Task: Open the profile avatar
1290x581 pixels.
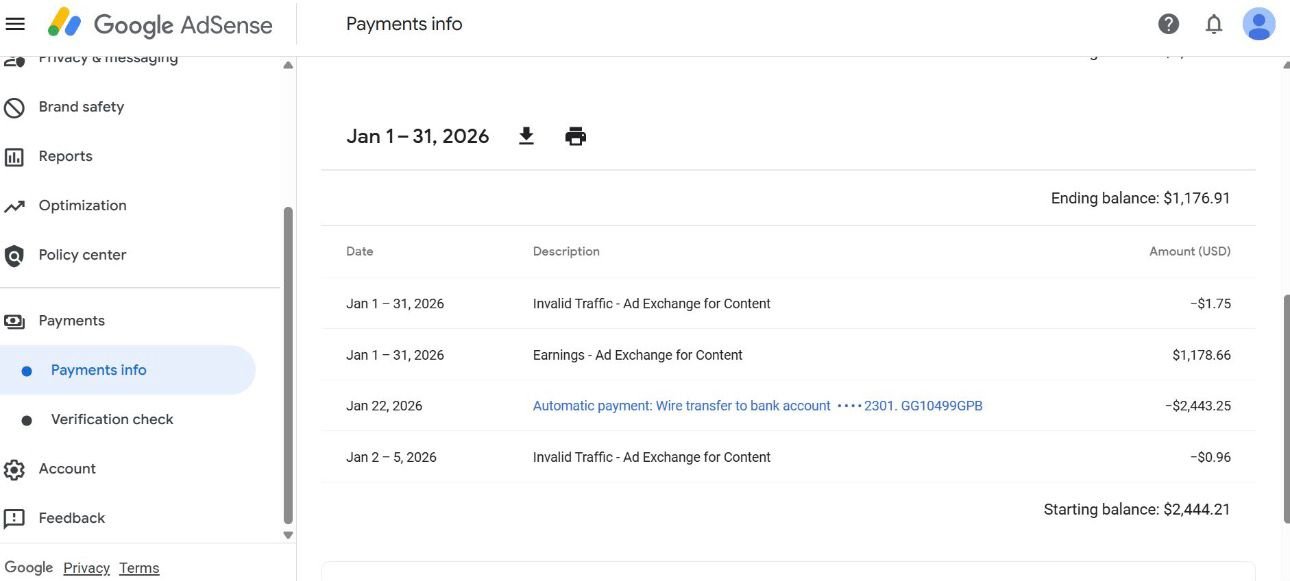Action: tap(1258, 23)
